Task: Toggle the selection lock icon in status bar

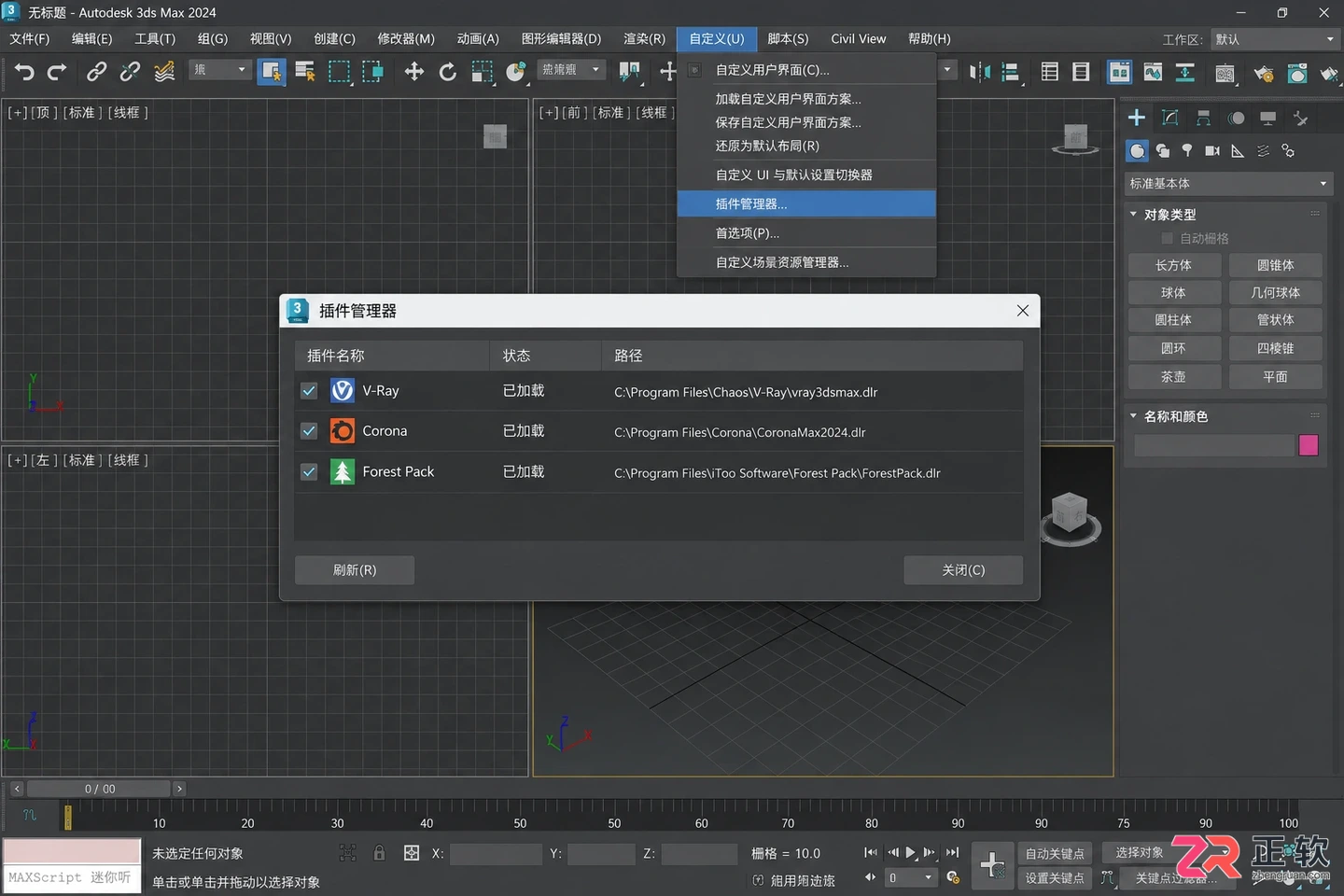Action: click(379, 853)
